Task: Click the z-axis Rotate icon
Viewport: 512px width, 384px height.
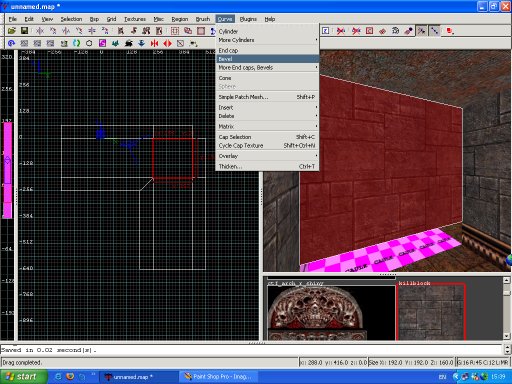Action: click(105, 31)
